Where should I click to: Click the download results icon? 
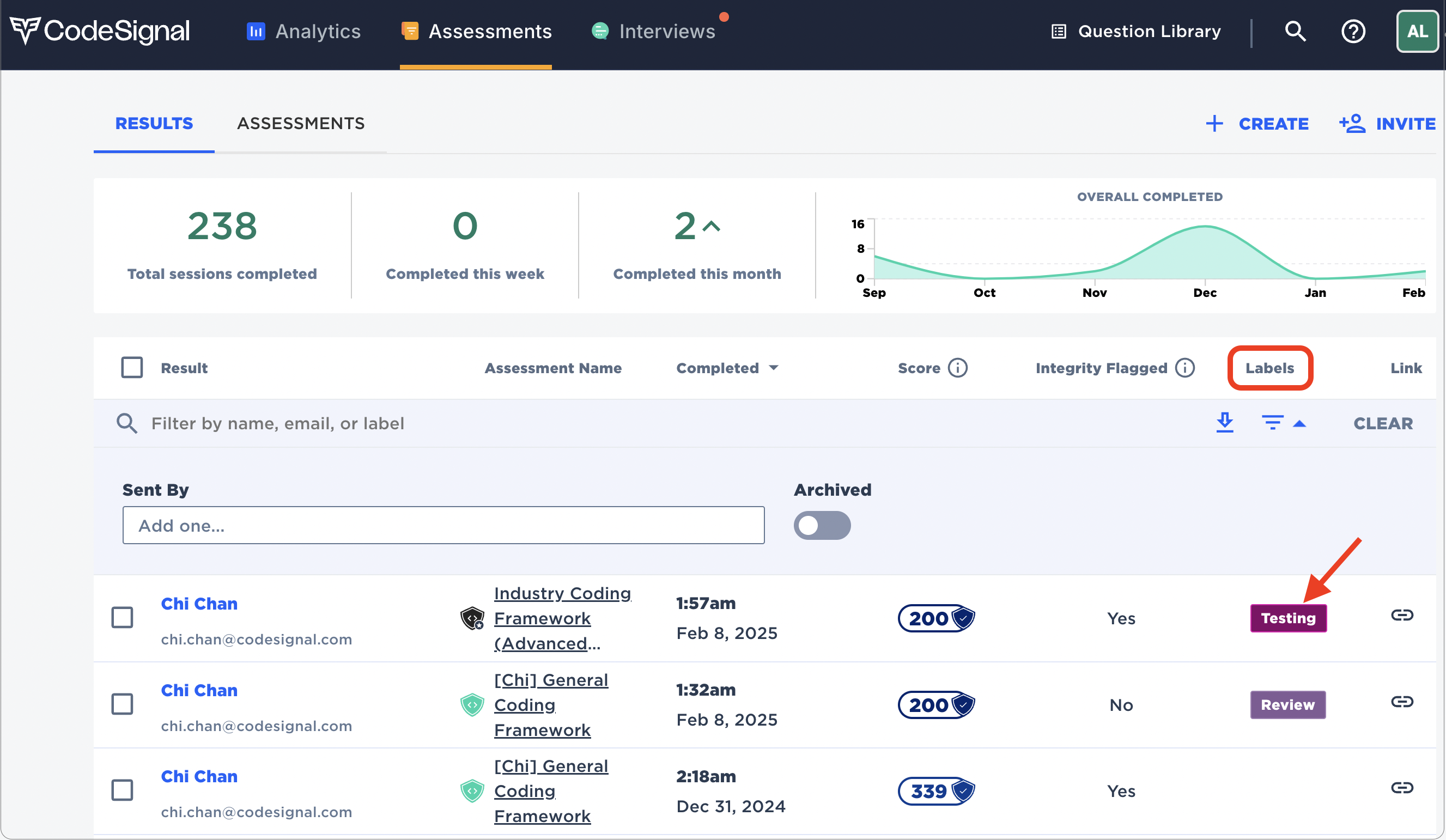pyautogui.click(x=1224, y=423)
